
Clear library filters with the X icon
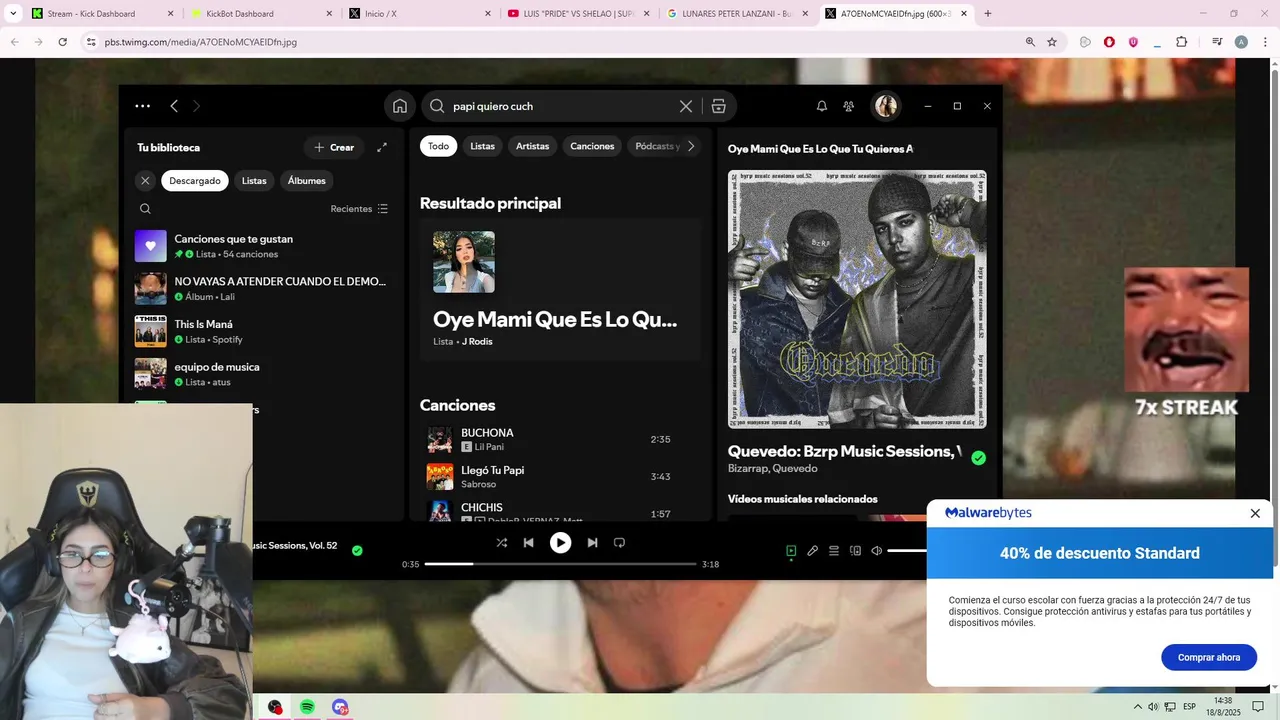click(x=145, y=181)
